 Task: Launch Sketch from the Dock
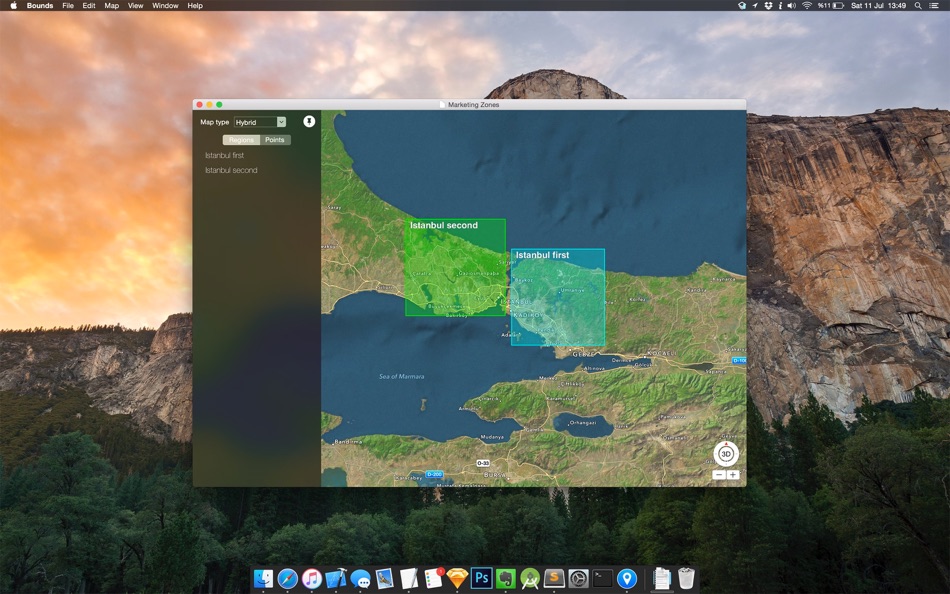[x=457, y=578]
